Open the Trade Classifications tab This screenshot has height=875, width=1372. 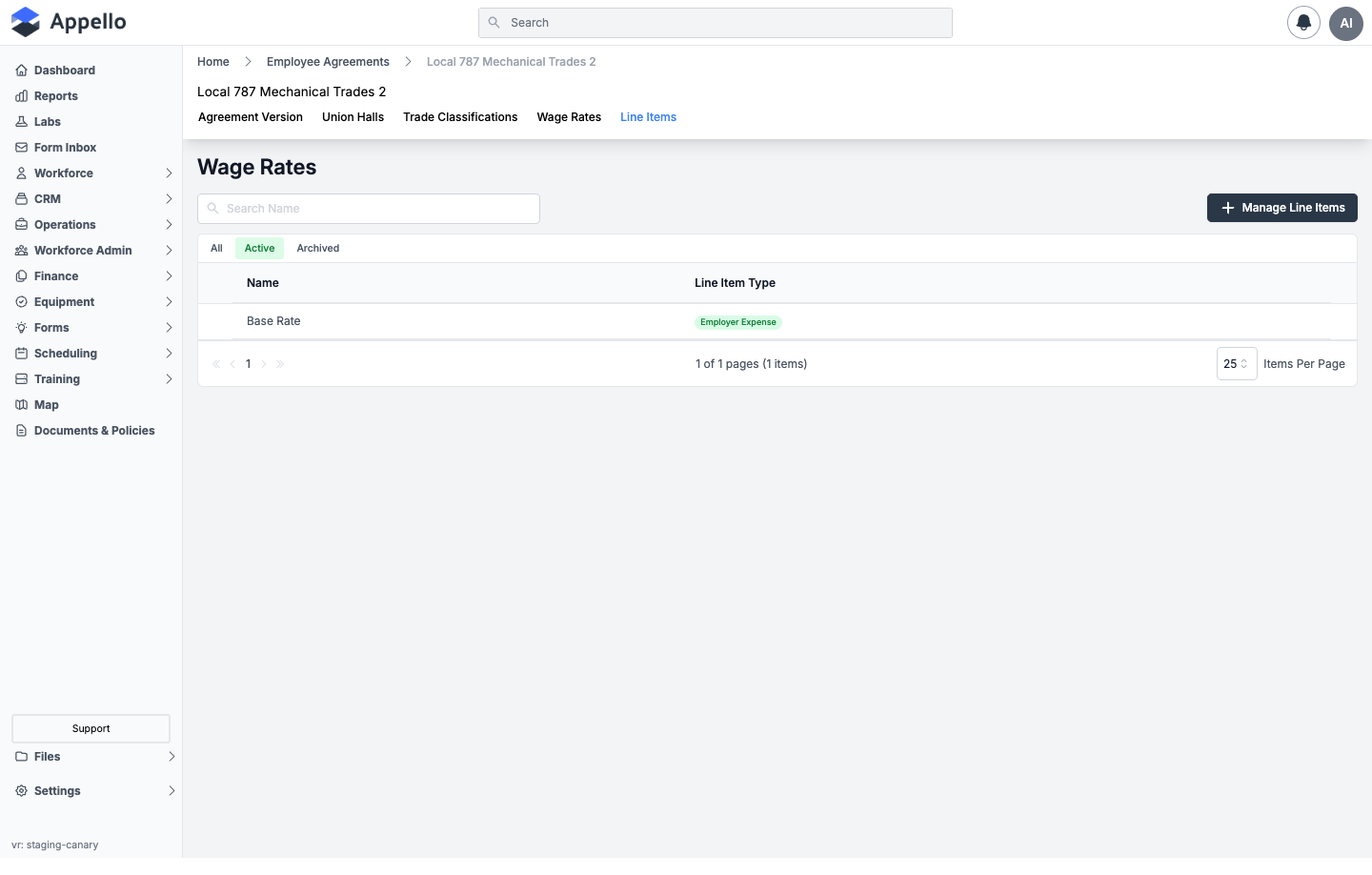[x=460, y=117]
